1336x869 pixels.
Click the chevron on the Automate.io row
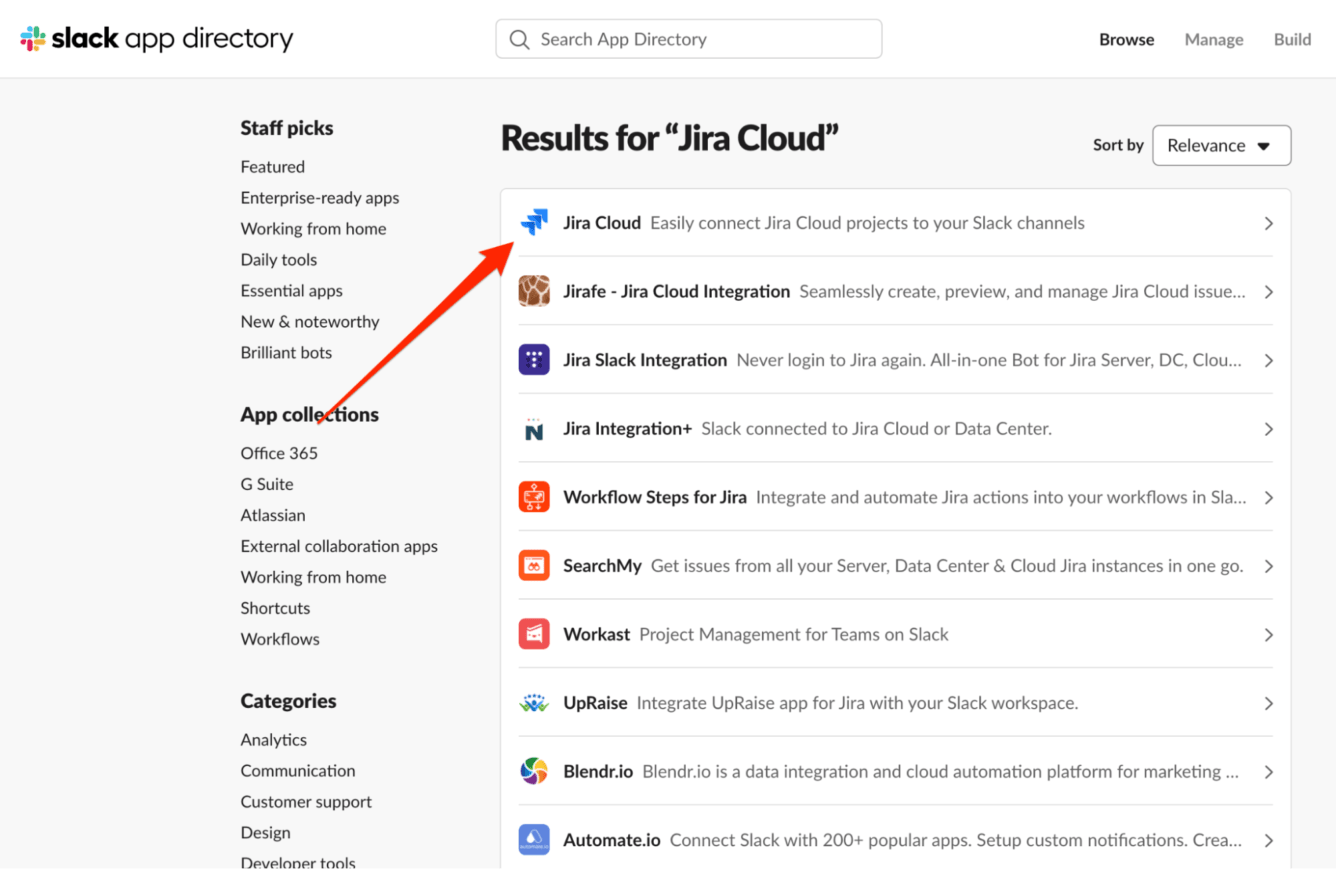click(1268, 840)
